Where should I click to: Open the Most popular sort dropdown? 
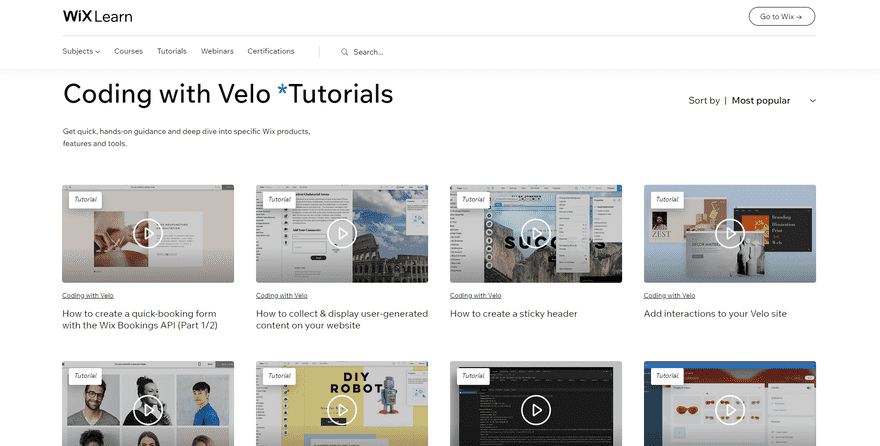(x=761, y=100)
